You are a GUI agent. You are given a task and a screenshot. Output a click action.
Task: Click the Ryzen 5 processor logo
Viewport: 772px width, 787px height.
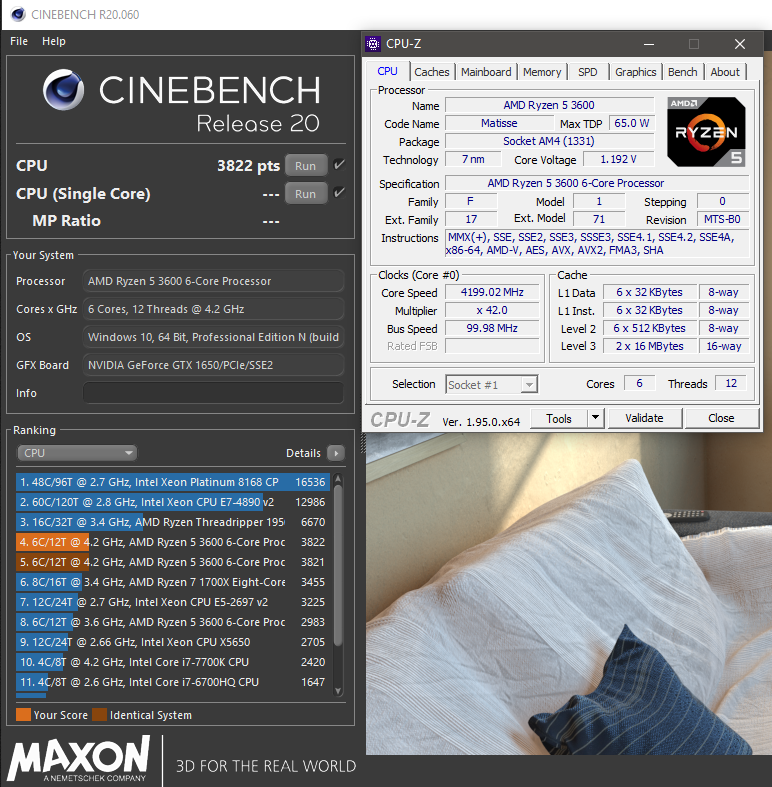point(706,132)
